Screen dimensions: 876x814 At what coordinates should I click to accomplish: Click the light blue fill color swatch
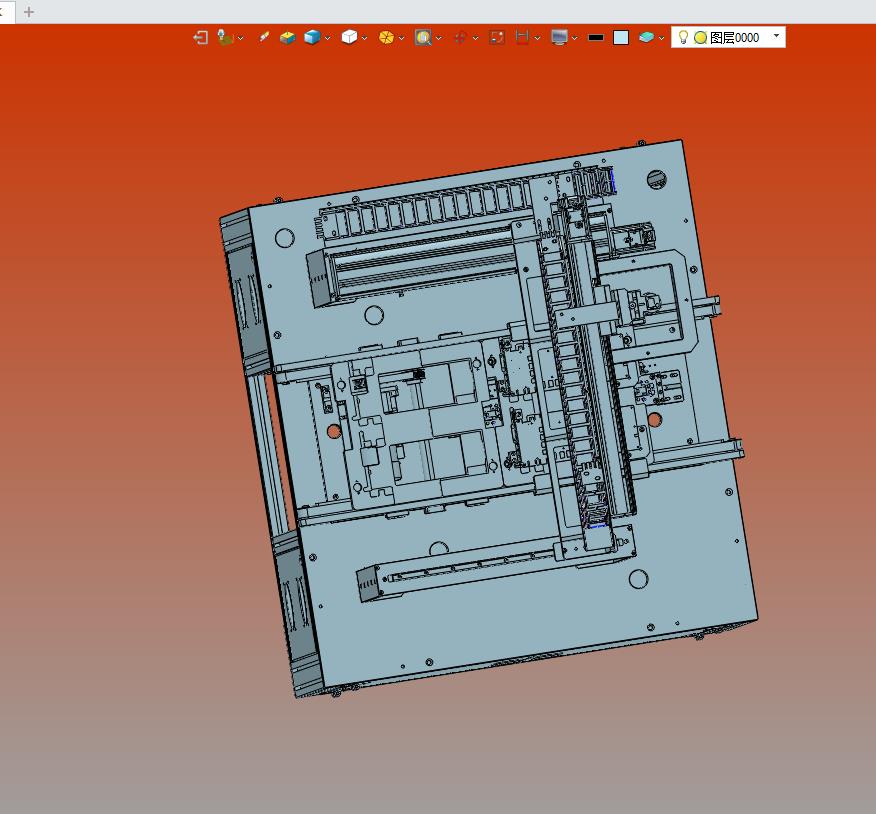(621, 37)
